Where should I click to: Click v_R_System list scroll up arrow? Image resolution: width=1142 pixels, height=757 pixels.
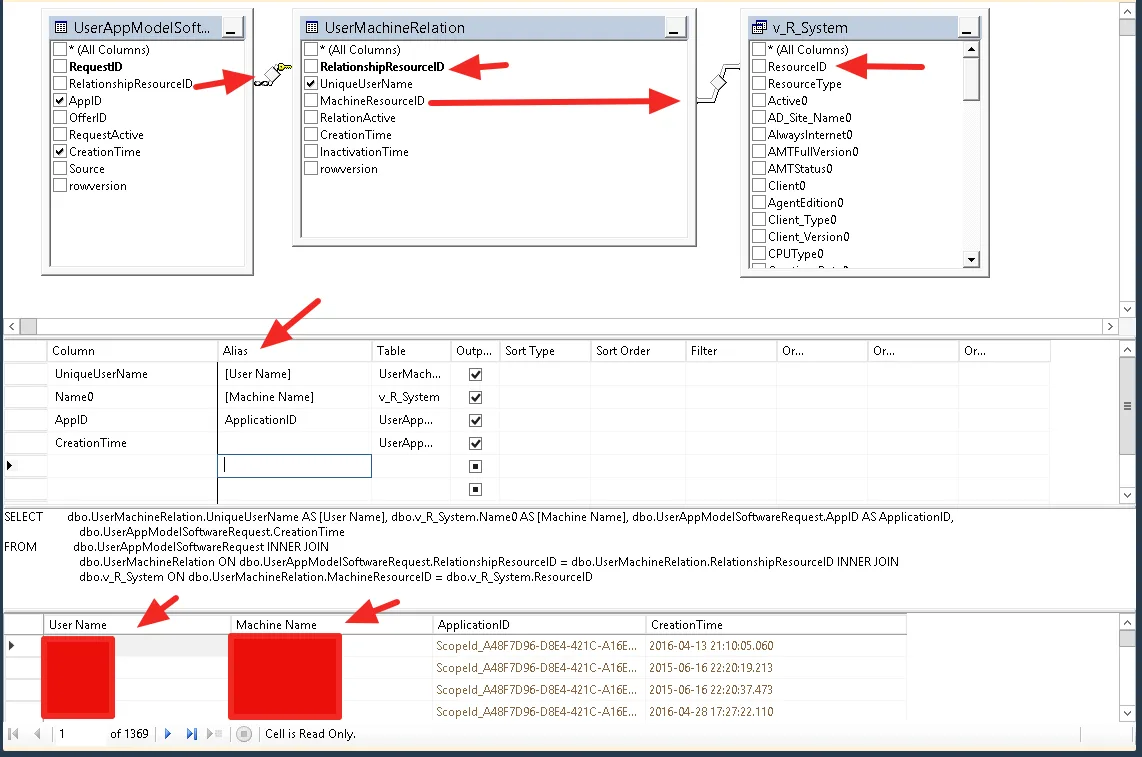pyautogui.click(x=971, y=50)
